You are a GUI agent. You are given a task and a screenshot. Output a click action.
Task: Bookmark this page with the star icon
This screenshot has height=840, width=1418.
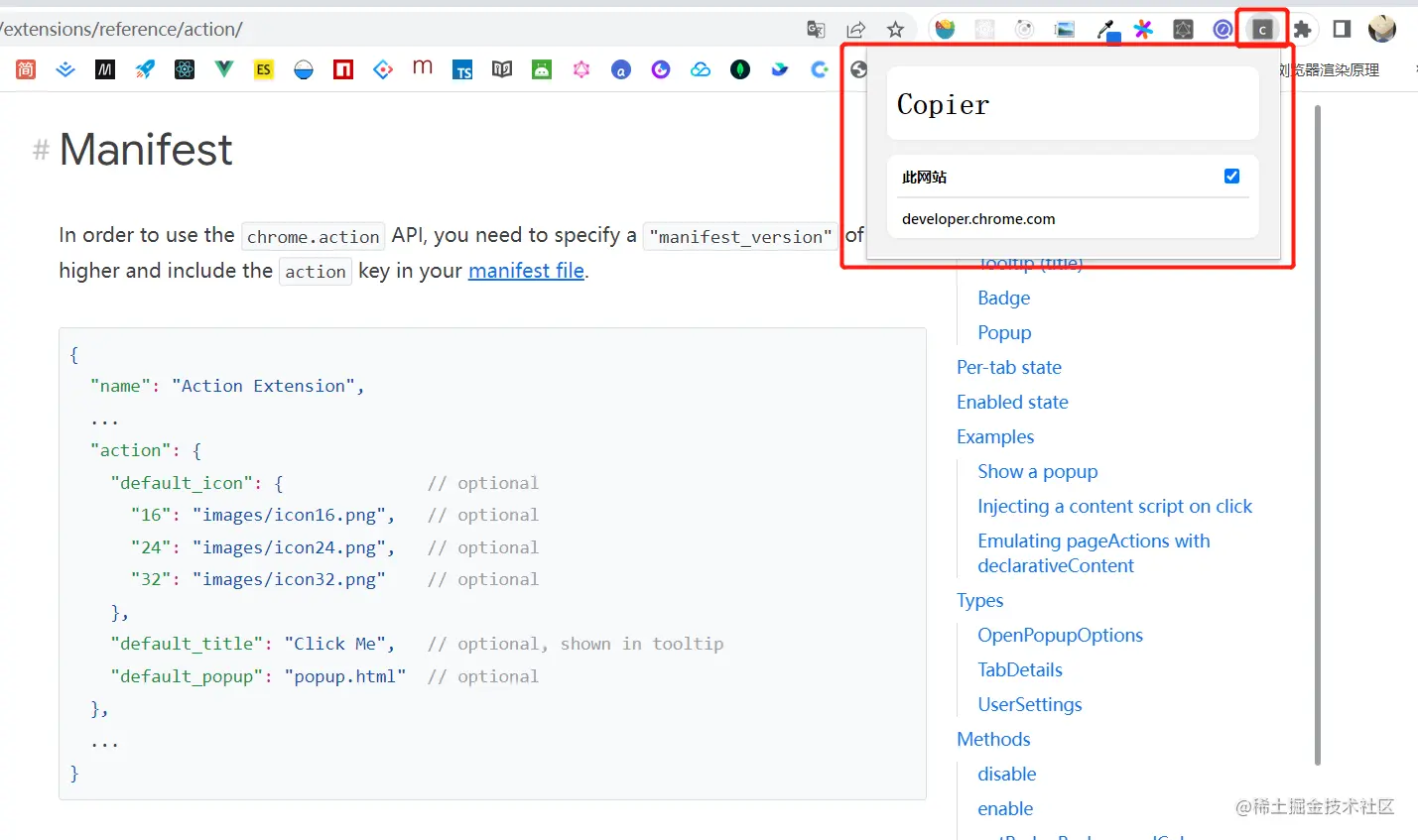click(895, 30)
